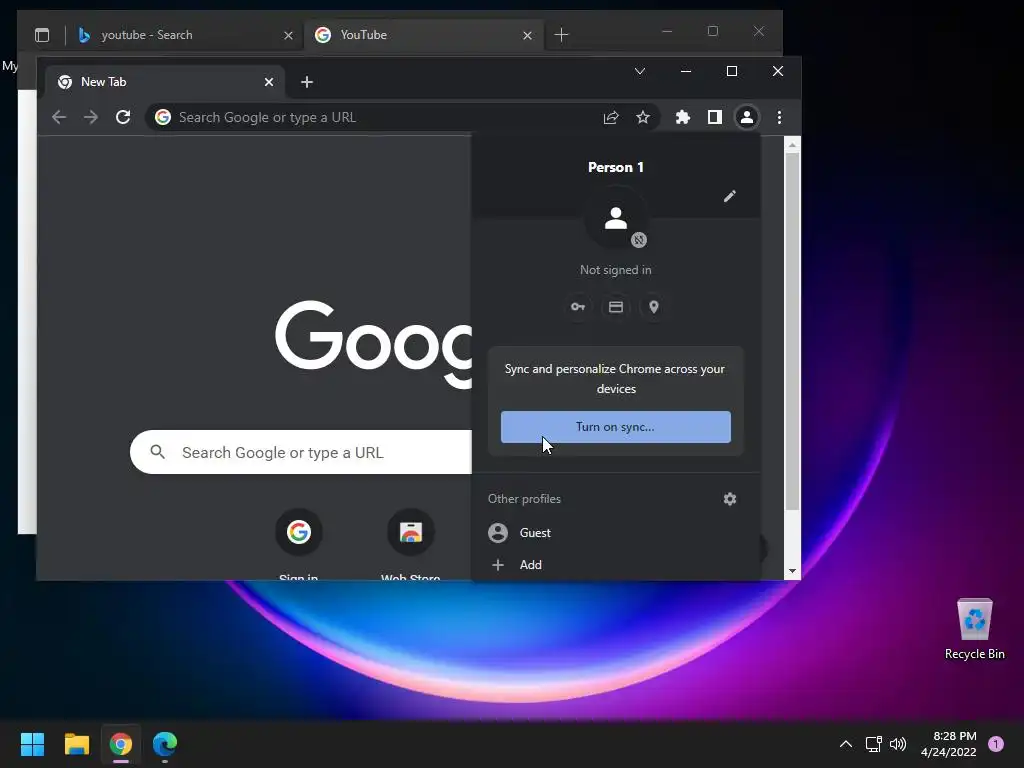Edit the Person 1 profile pencil icon

pos(729,196)
